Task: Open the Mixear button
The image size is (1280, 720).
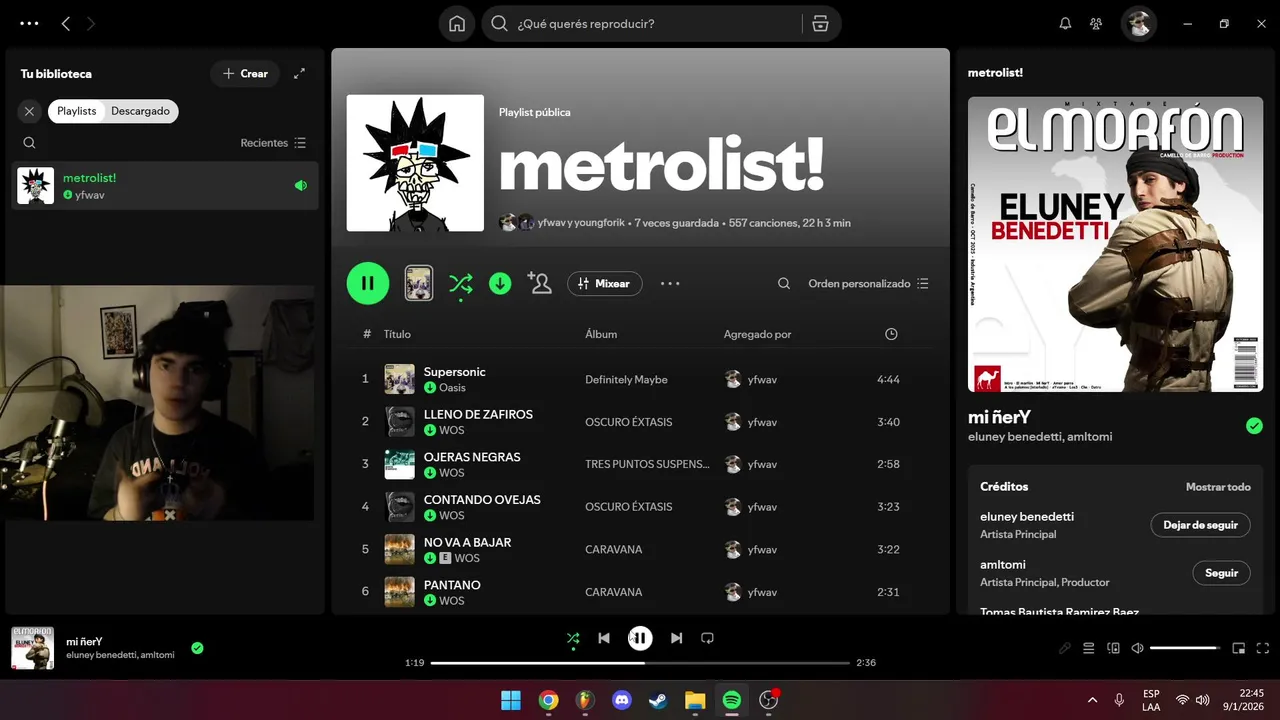Action: 605,284
